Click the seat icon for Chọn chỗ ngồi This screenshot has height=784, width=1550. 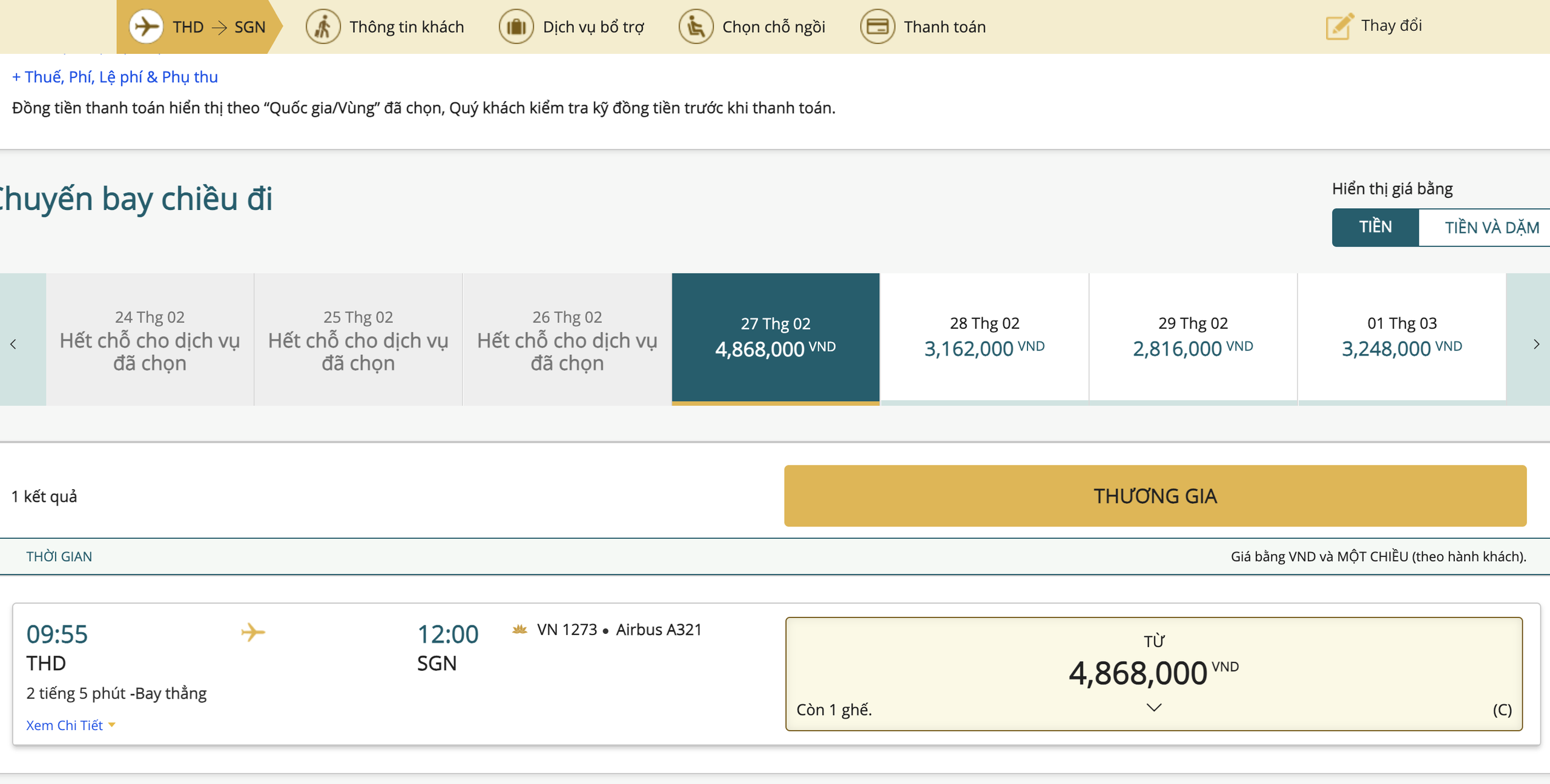[696, 27]
